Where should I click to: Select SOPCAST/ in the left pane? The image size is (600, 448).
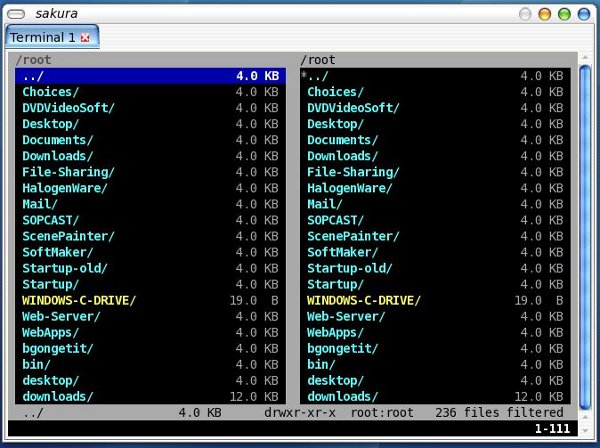pyautogui.click(x=150, y=220)
